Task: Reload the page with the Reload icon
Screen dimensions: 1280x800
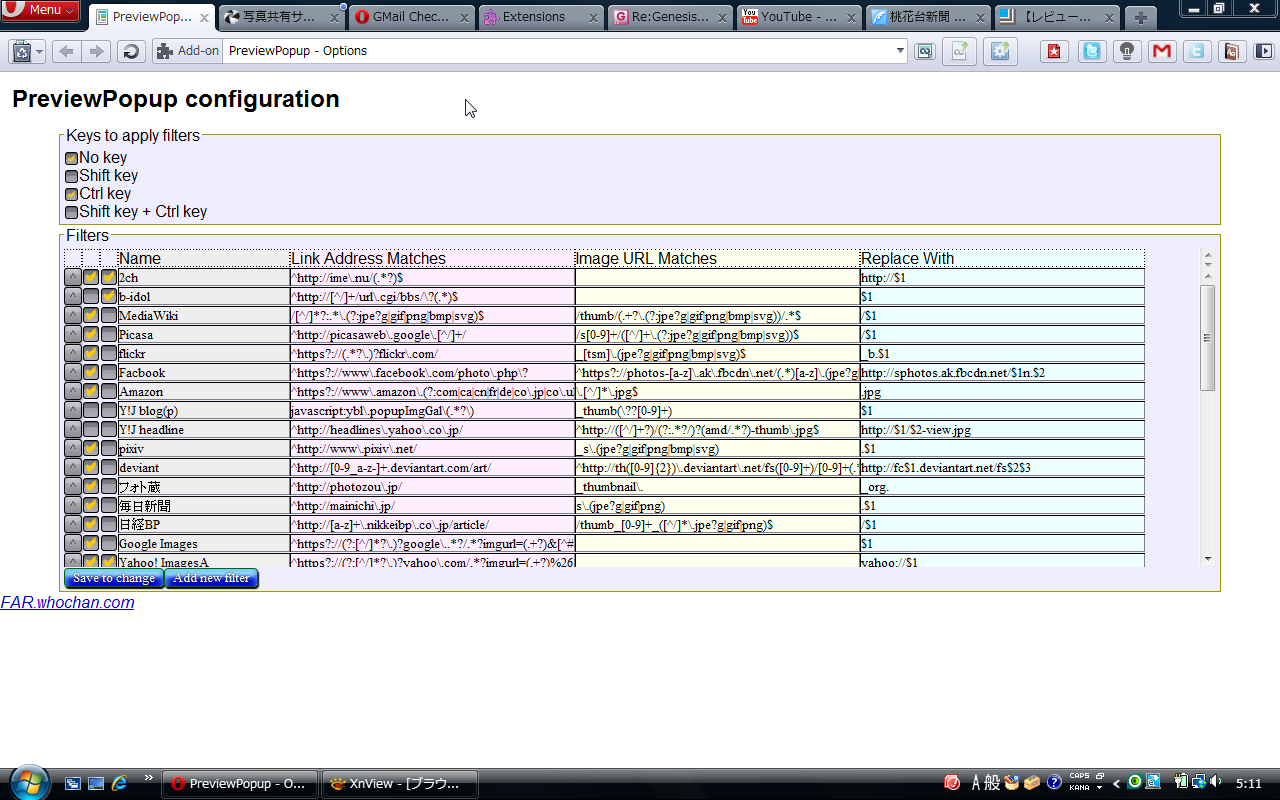Action: click(130, 52)
